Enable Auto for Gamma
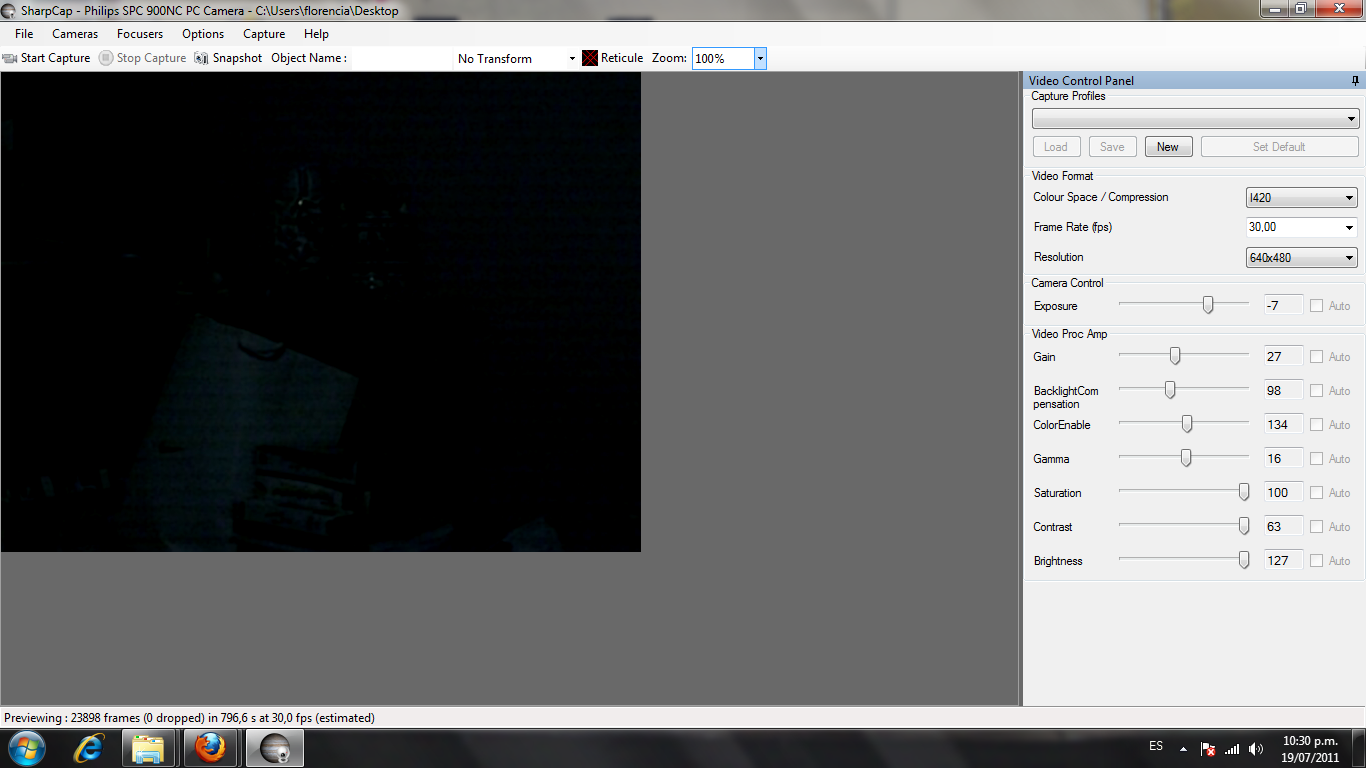Image resolution: width=1366 pixels, height=768 pixels. pyautogui.click(x=1317, y=459)
